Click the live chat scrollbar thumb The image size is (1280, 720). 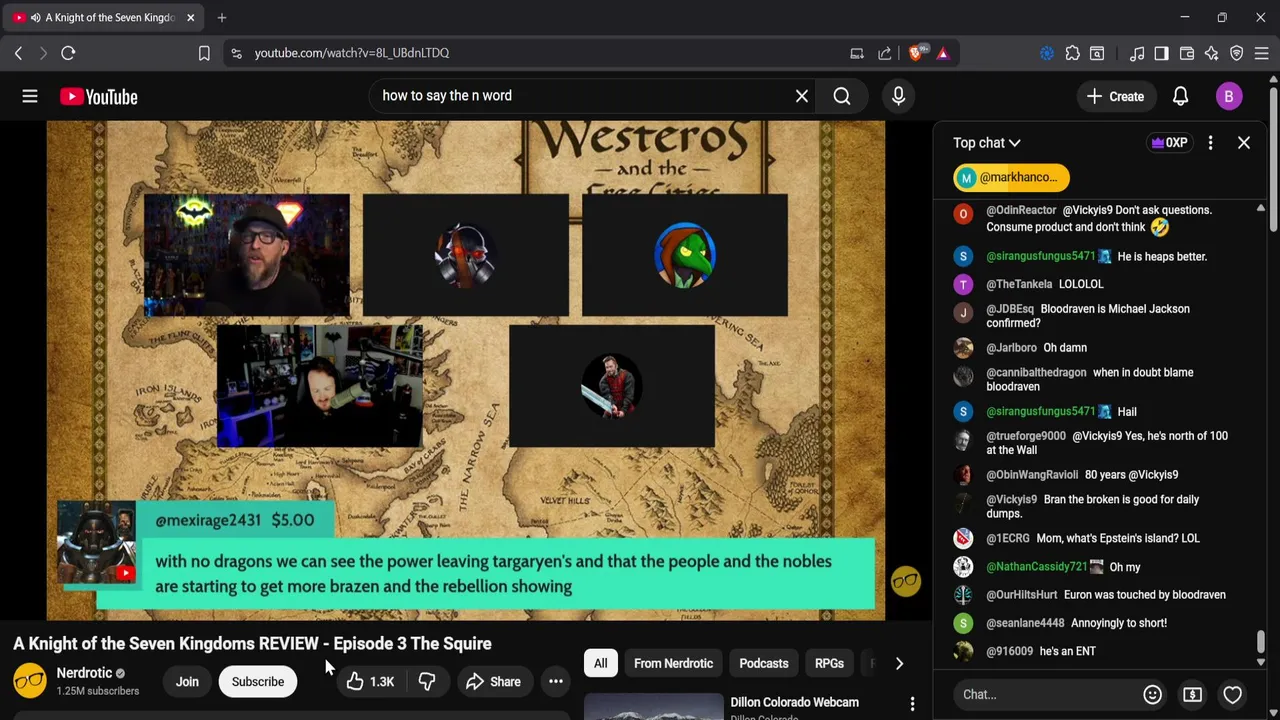pos(1260,641)
